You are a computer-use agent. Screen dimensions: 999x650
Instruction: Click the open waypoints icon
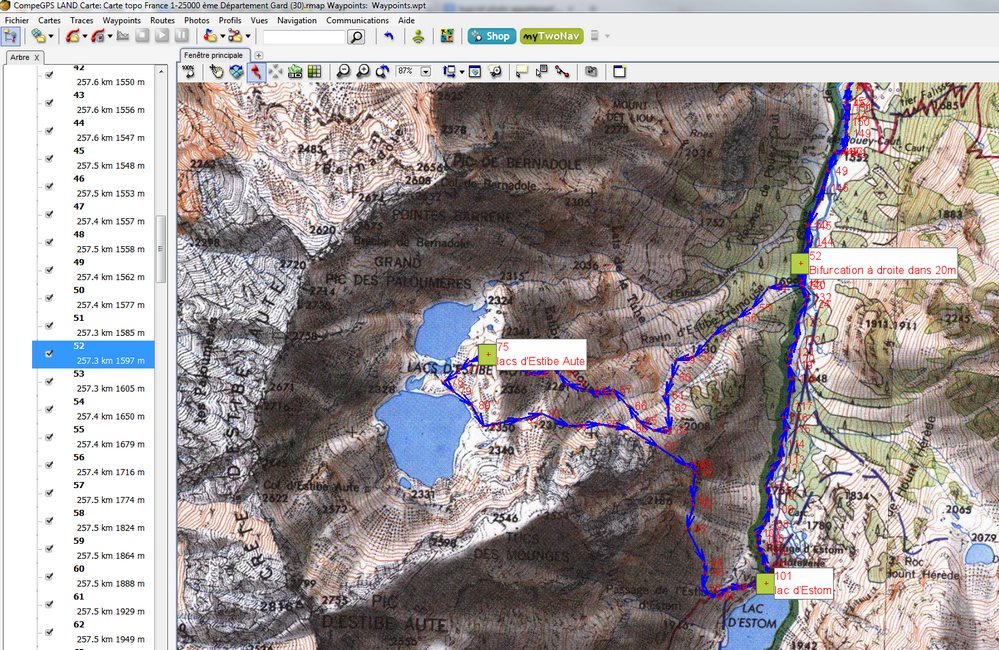click(x=211, y=36)
